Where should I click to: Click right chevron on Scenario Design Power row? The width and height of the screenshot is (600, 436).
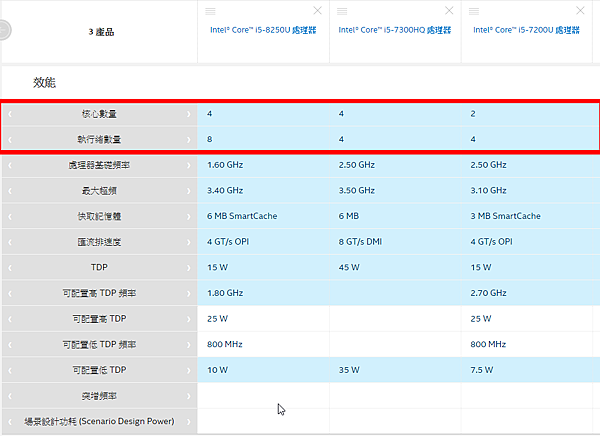pos(189,421)
